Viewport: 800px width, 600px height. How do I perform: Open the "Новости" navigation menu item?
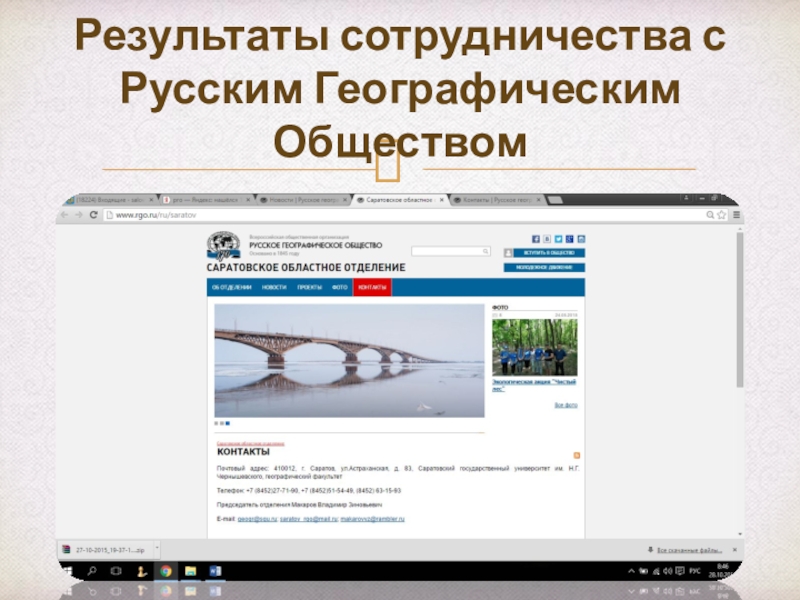[x=274, y=287]
